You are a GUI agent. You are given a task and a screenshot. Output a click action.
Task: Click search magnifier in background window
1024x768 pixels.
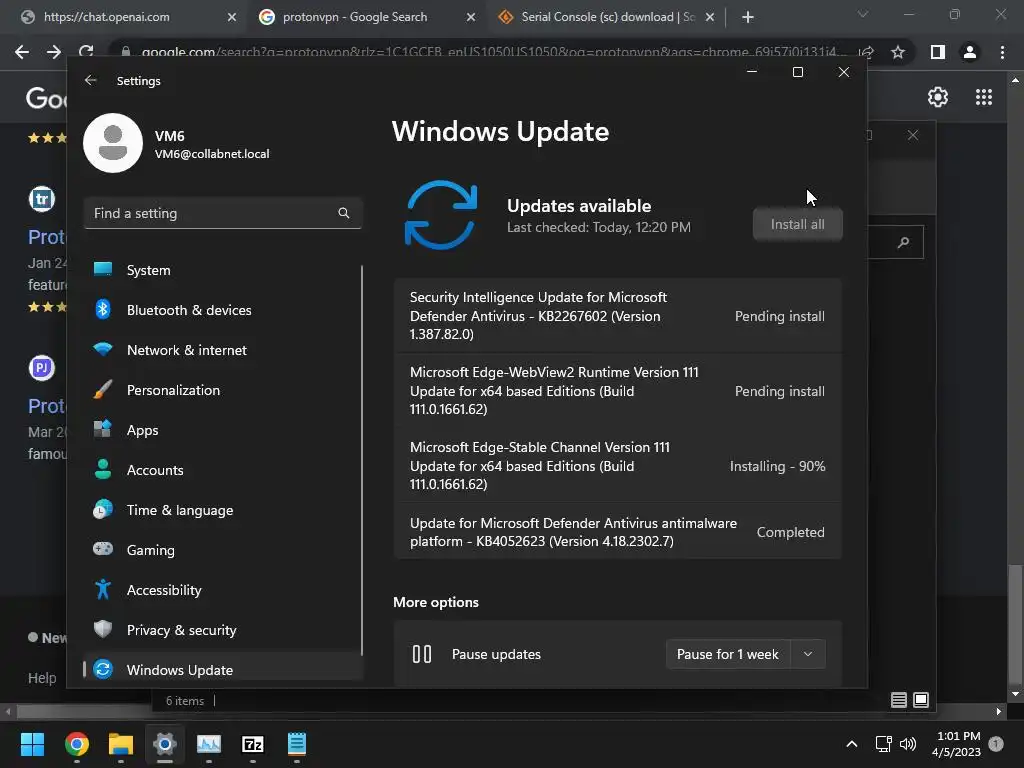904,242
